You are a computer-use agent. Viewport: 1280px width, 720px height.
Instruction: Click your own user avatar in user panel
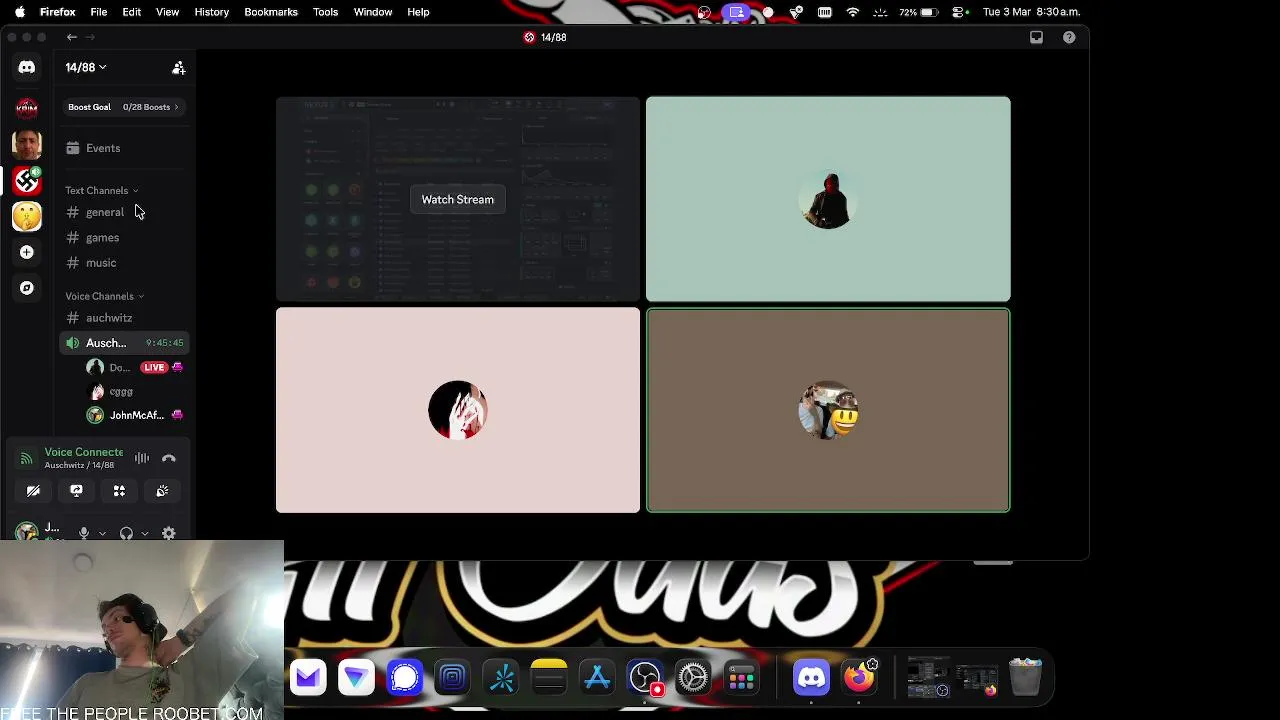tap(27, 531)
